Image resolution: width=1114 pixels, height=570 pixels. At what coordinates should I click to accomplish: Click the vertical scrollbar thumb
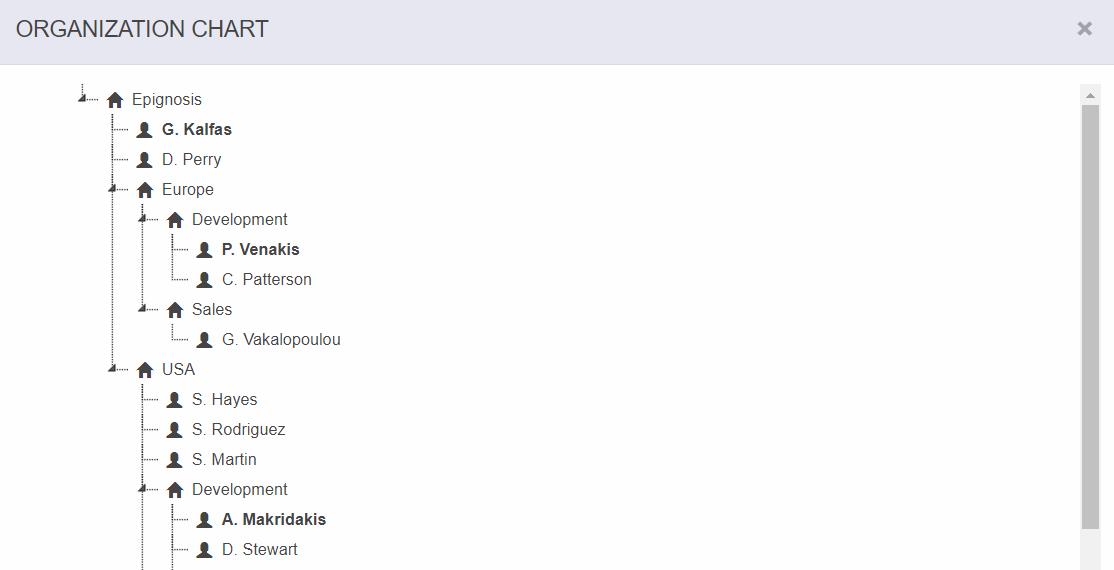pos(1090,315)
